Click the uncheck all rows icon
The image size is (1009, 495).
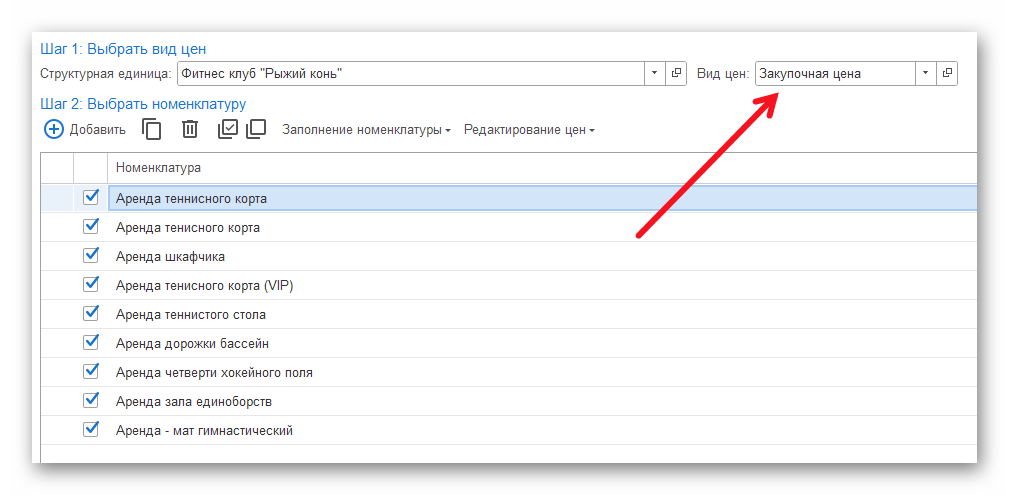(x=256, y=129)
